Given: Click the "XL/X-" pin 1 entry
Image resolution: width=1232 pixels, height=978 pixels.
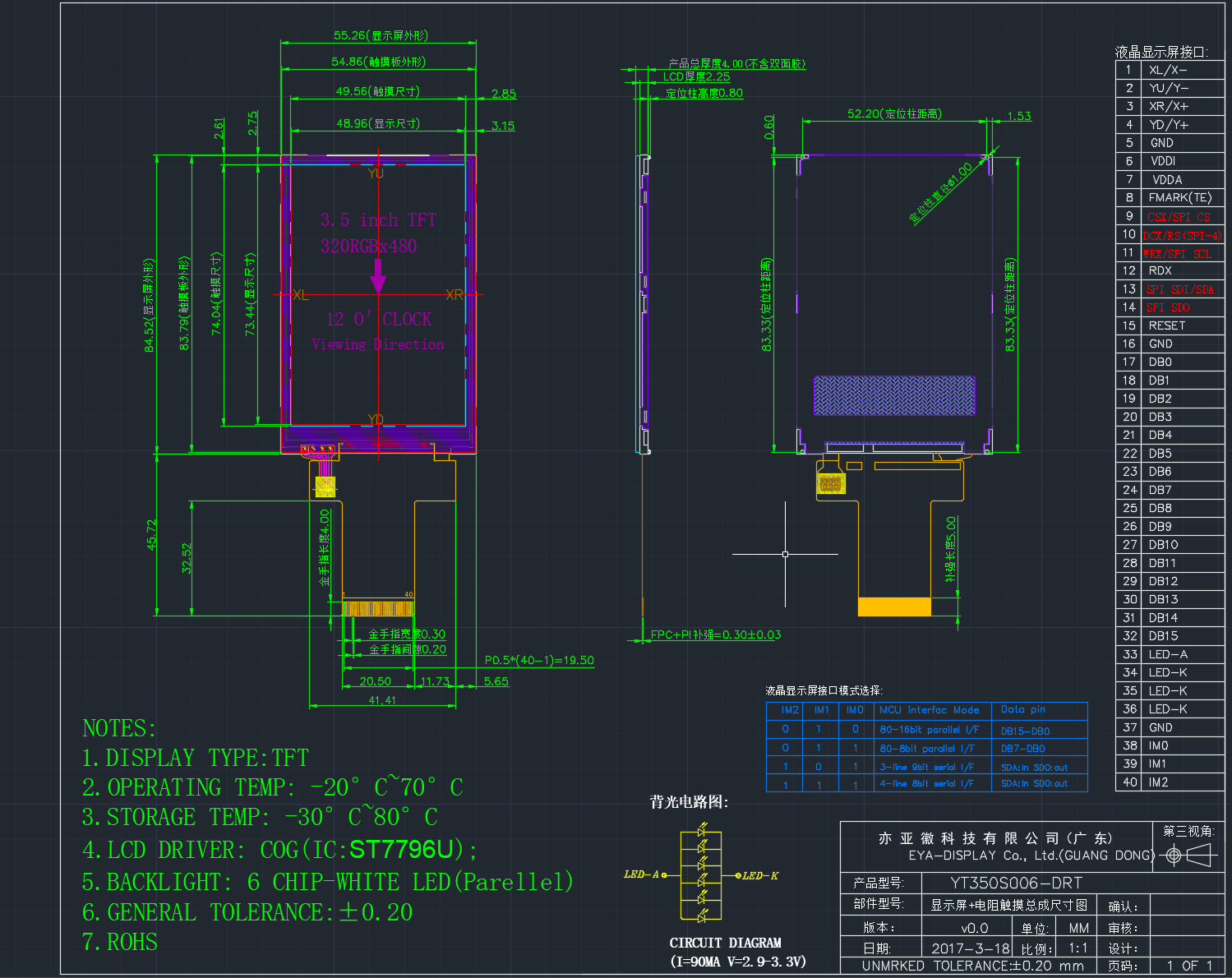Looking at the screenshot, I should [x=1168, y=70].
